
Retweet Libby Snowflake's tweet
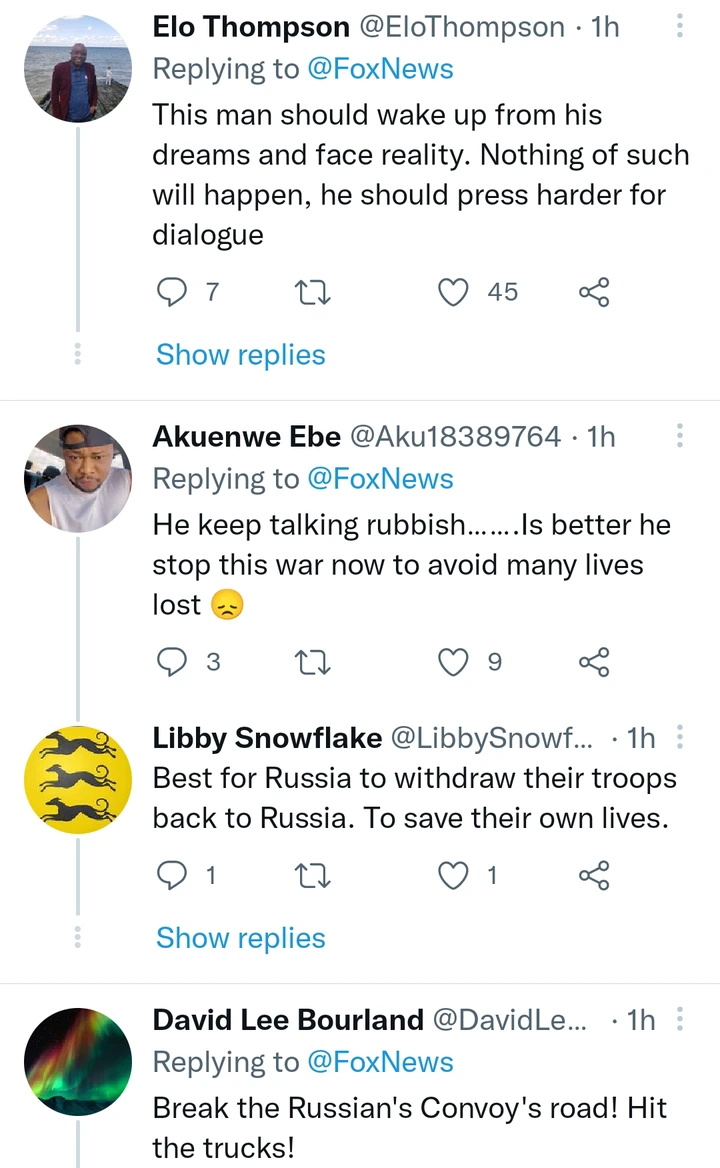click(x=314, y=876)
